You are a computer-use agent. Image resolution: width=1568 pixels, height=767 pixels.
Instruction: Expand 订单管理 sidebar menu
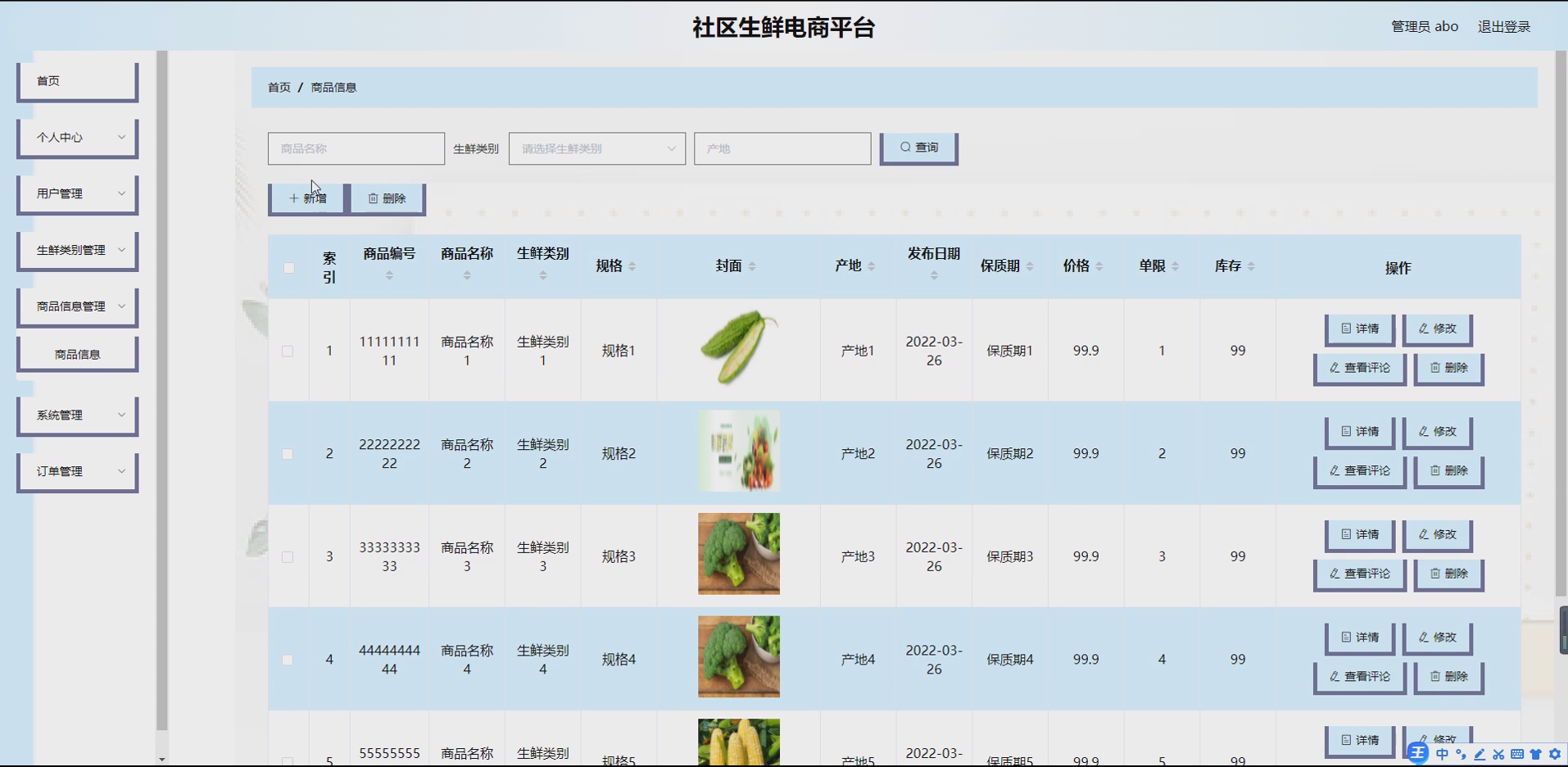click(x=78, y=473)
